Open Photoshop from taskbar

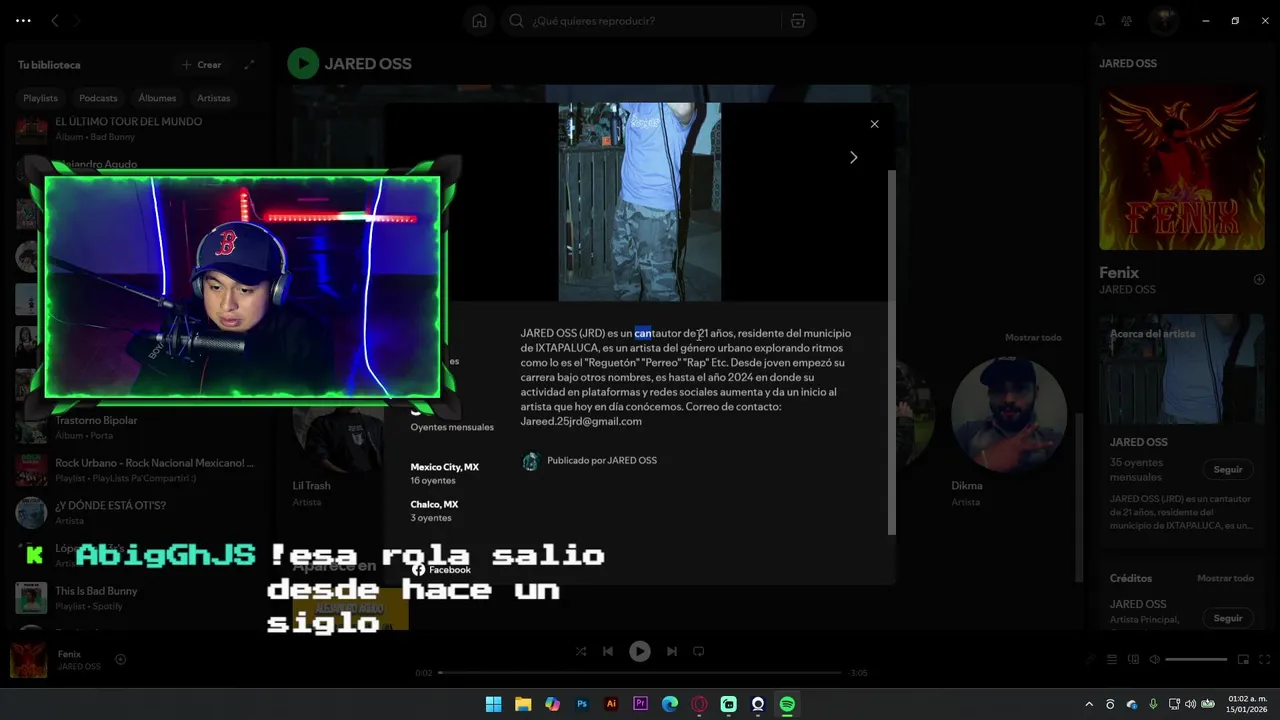tap(582, 705)
